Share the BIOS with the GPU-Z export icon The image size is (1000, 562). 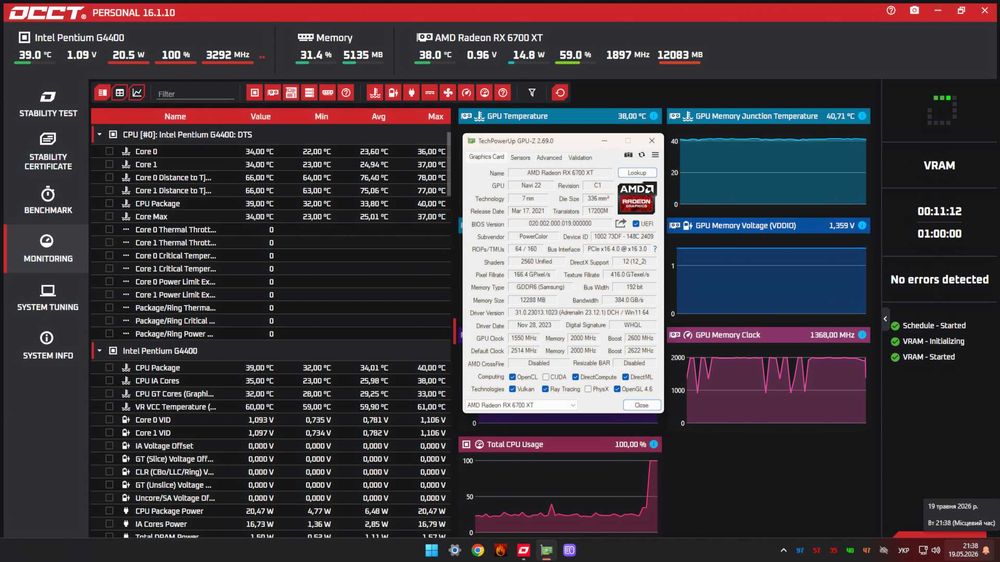[620, 223]
